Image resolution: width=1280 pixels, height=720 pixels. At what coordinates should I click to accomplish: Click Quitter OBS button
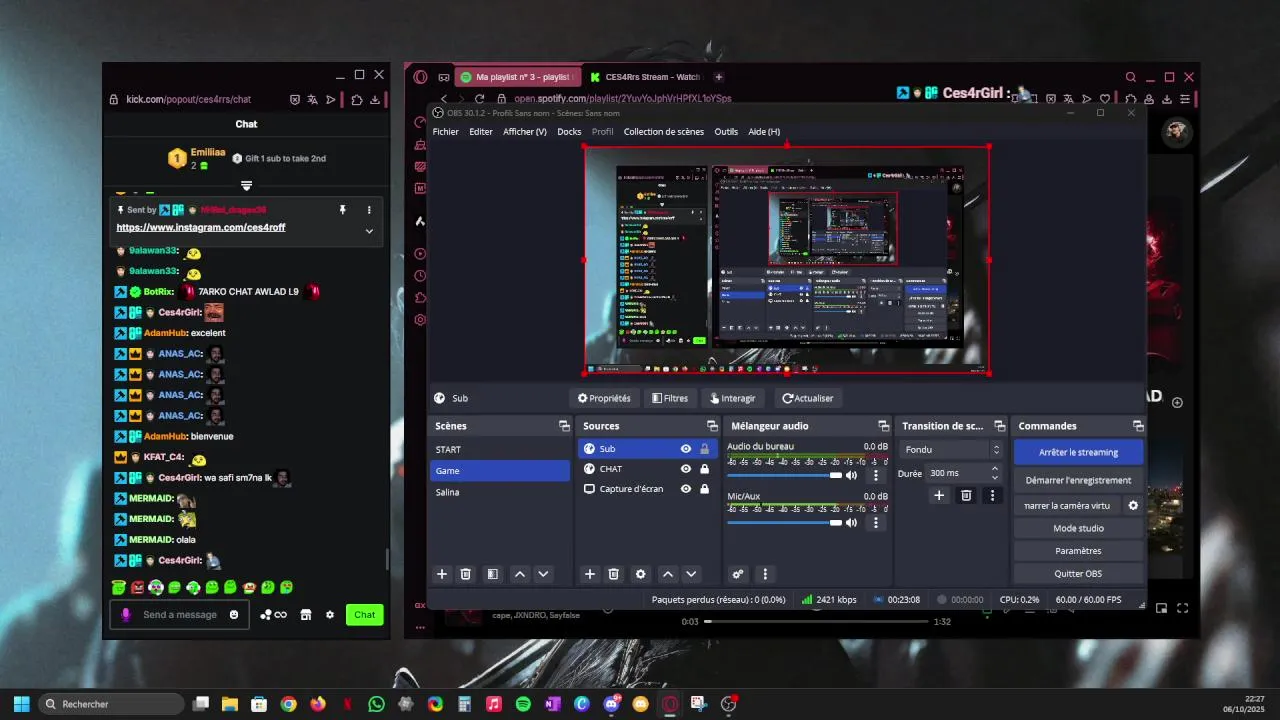1078,574
